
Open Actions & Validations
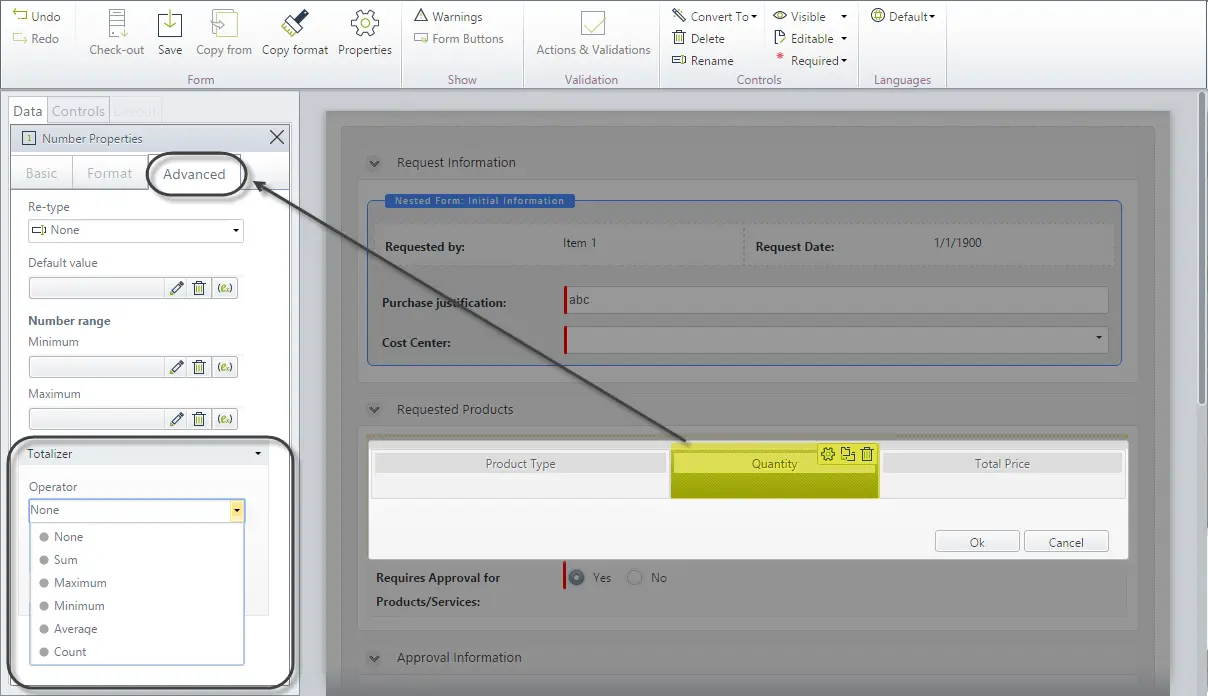(593, 33)
